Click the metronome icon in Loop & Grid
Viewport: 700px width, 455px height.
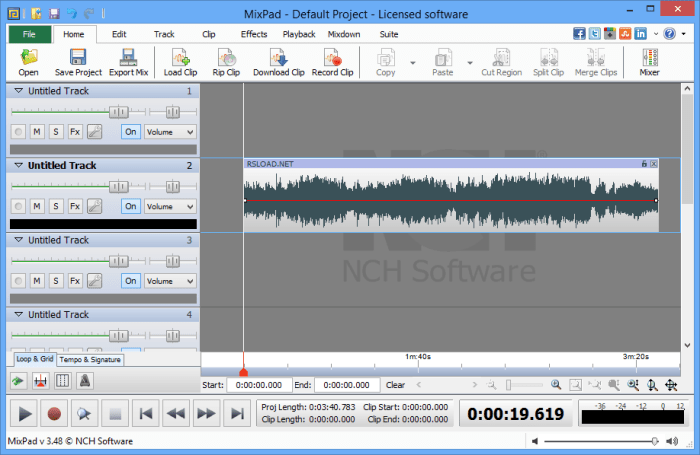click(84, 381)
